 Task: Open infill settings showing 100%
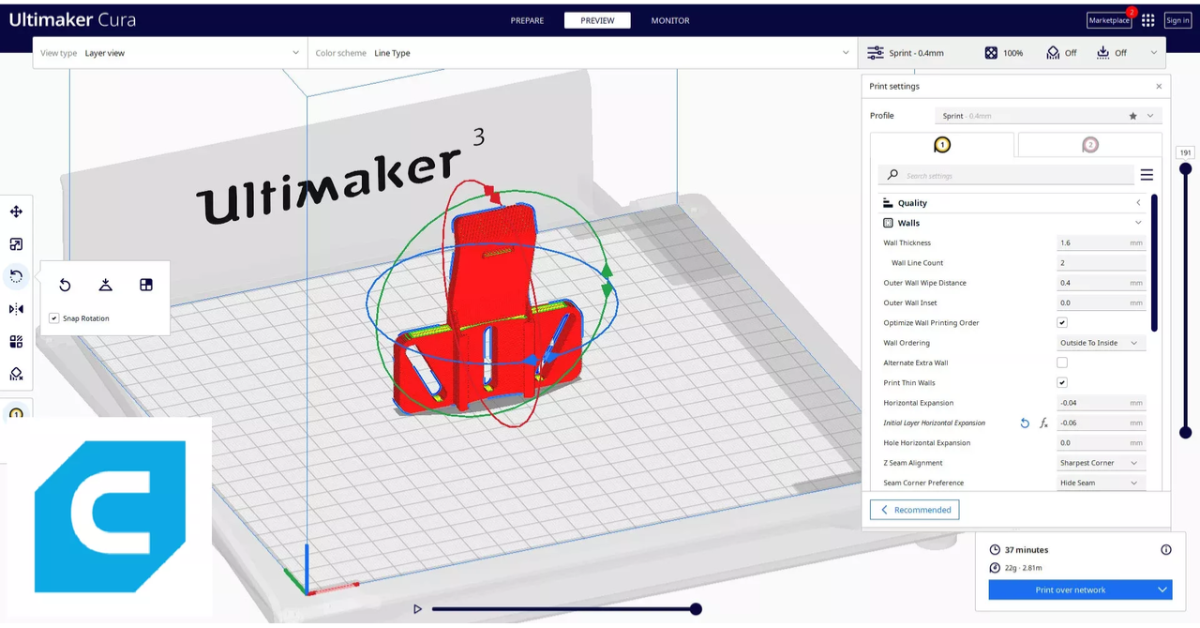coord(1000,52)
